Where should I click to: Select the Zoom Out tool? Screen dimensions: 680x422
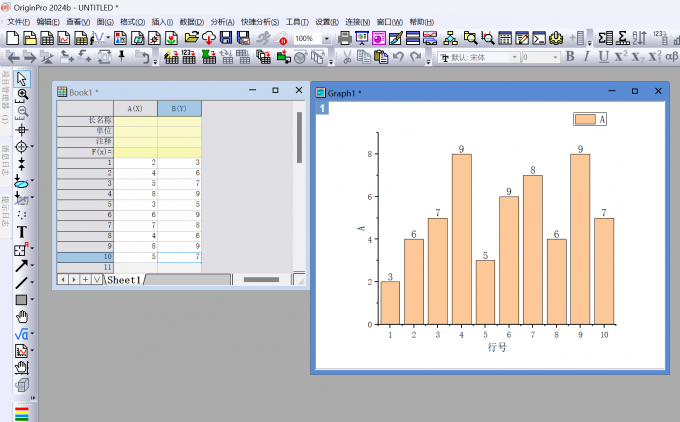22,112
